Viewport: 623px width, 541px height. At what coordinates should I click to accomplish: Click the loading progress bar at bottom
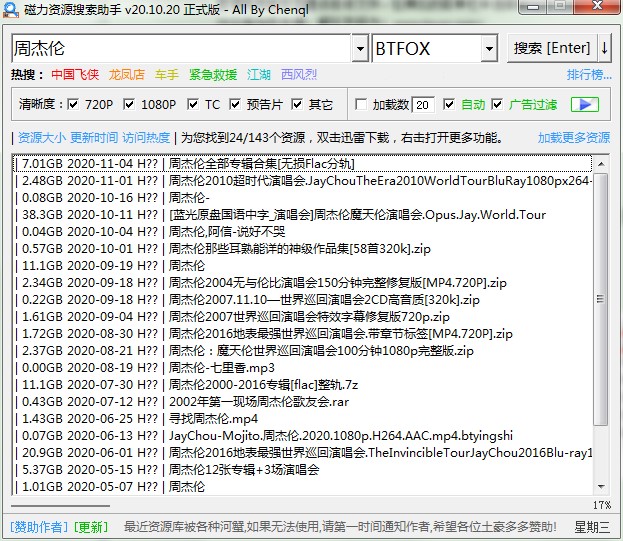60,506
